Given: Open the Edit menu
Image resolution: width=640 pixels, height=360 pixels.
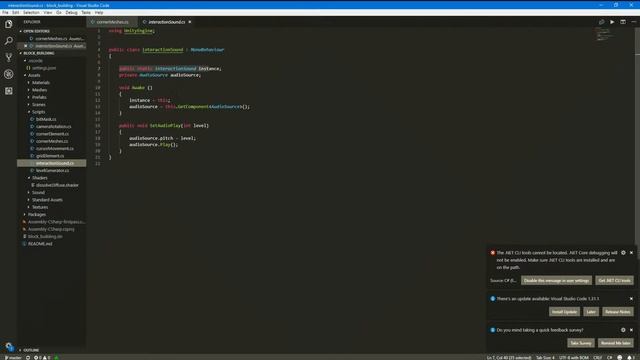Looking at the screenshot, I should (16, 13).
